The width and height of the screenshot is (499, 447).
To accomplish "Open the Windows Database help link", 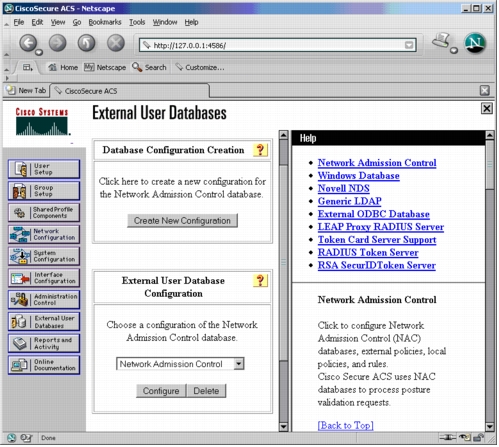I will [x=359, y=176].
